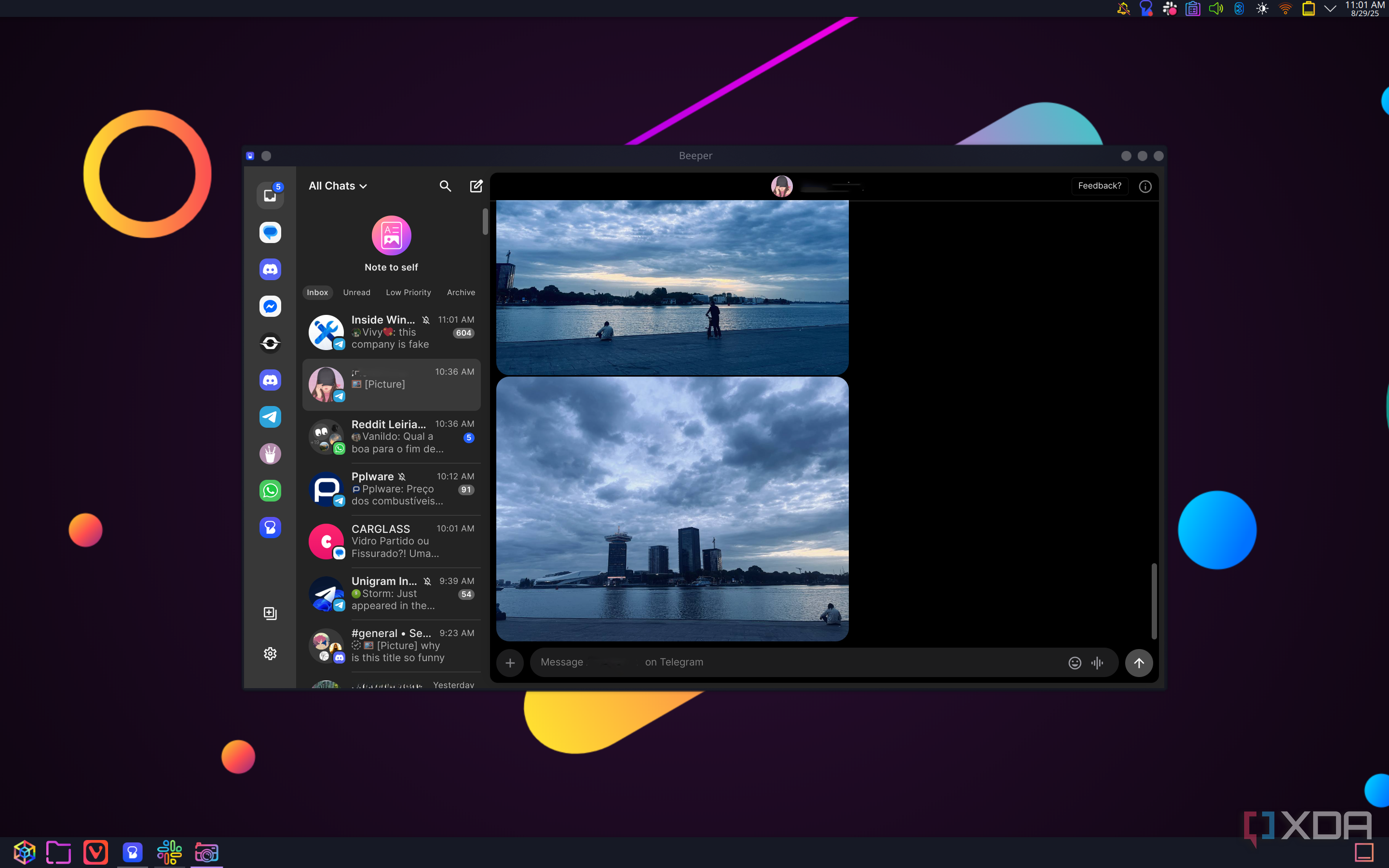Switch to the Archive tab
The image size is (1389, 868).
tap(461, 292)
